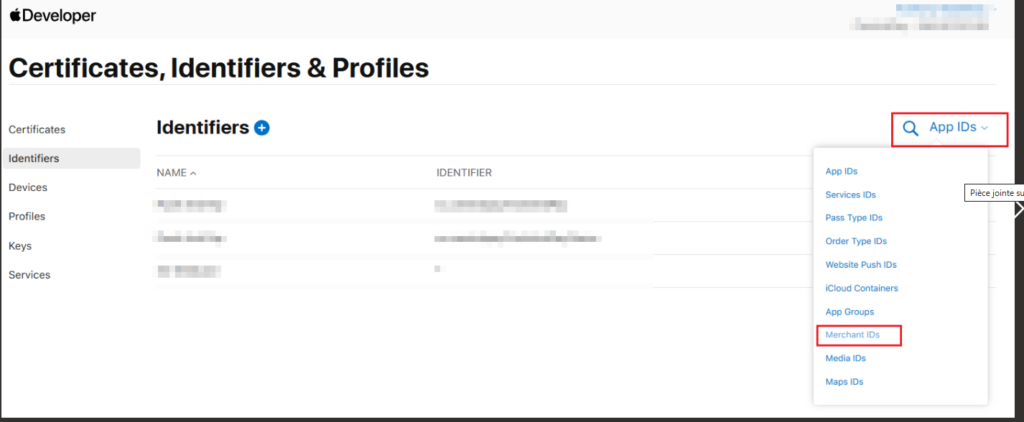Select Pass Type IDs option
Screen dimensions: 1024x422
point(854,218)
